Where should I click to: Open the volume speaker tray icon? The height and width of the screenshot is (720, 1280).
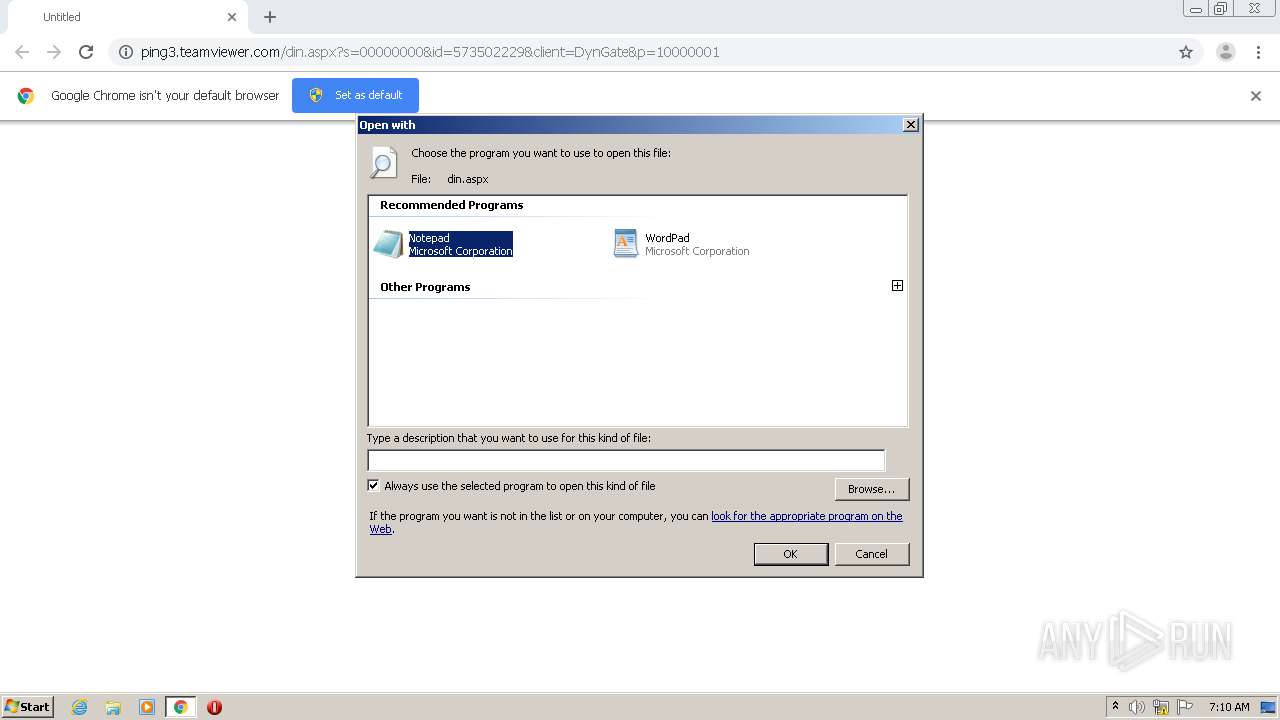pyautogui.click(x=1137, y=707)
